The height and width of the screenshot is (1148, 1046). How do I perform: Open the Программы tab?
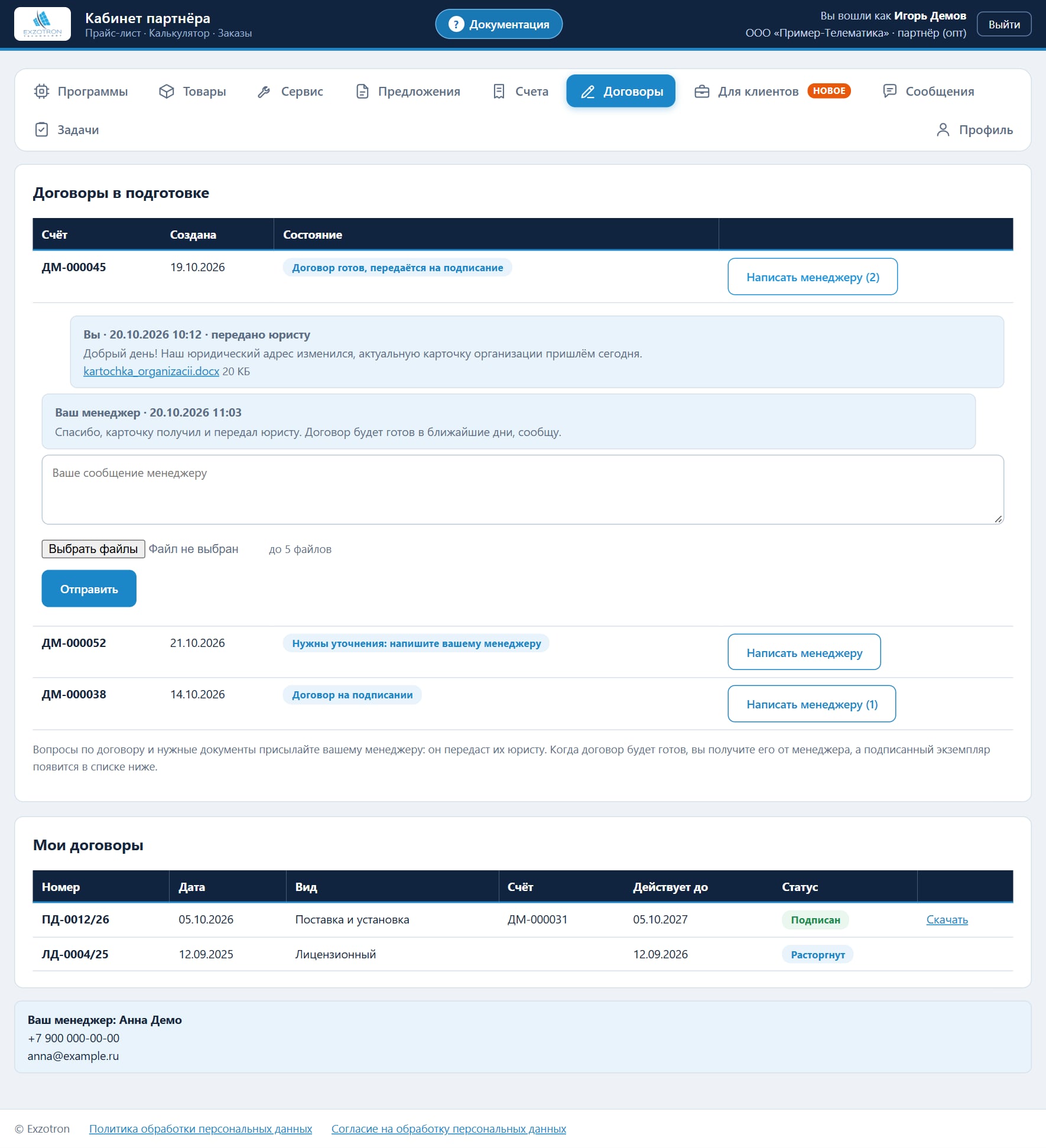(x=81, y=92)
